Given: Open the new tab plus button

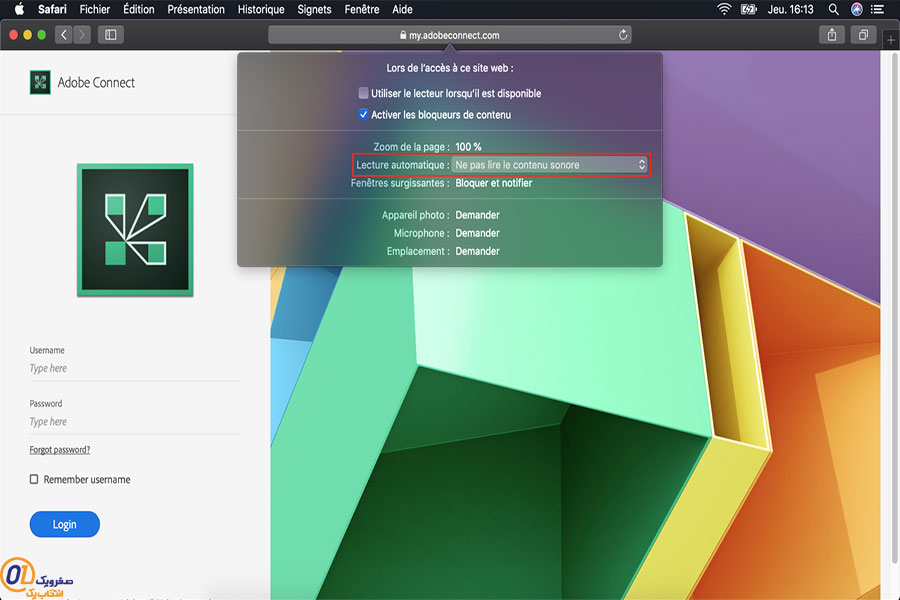Looking at the screenshot, I should coord(891,40).
